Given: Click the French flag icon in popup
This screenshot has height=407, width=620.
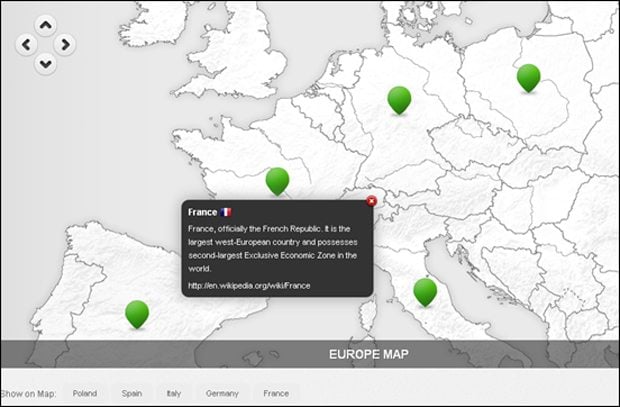Looking at the screenshot, I should pos(226,212).
